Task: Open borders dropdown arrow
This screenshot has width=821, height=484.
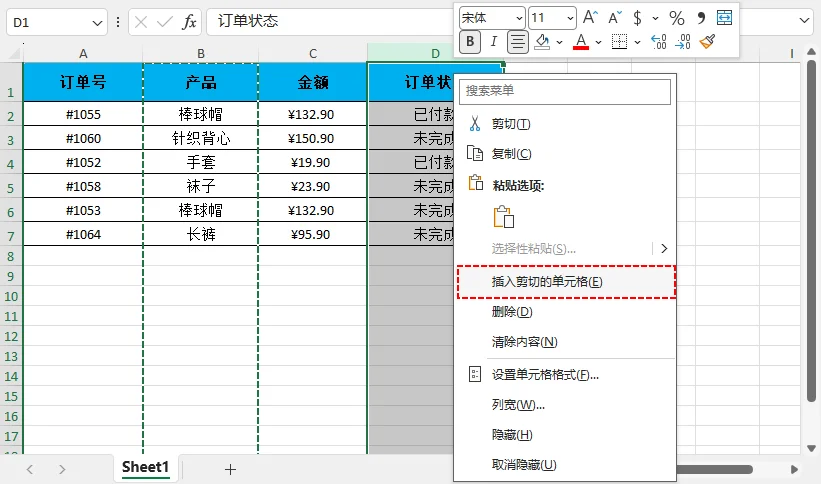Action: [x=637, y=42]
